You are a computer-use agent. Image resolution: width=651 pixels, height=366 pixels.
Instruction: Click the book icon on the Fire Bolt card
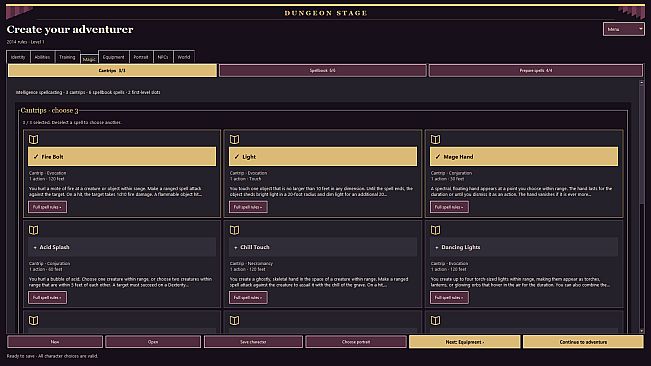(34, 139)
